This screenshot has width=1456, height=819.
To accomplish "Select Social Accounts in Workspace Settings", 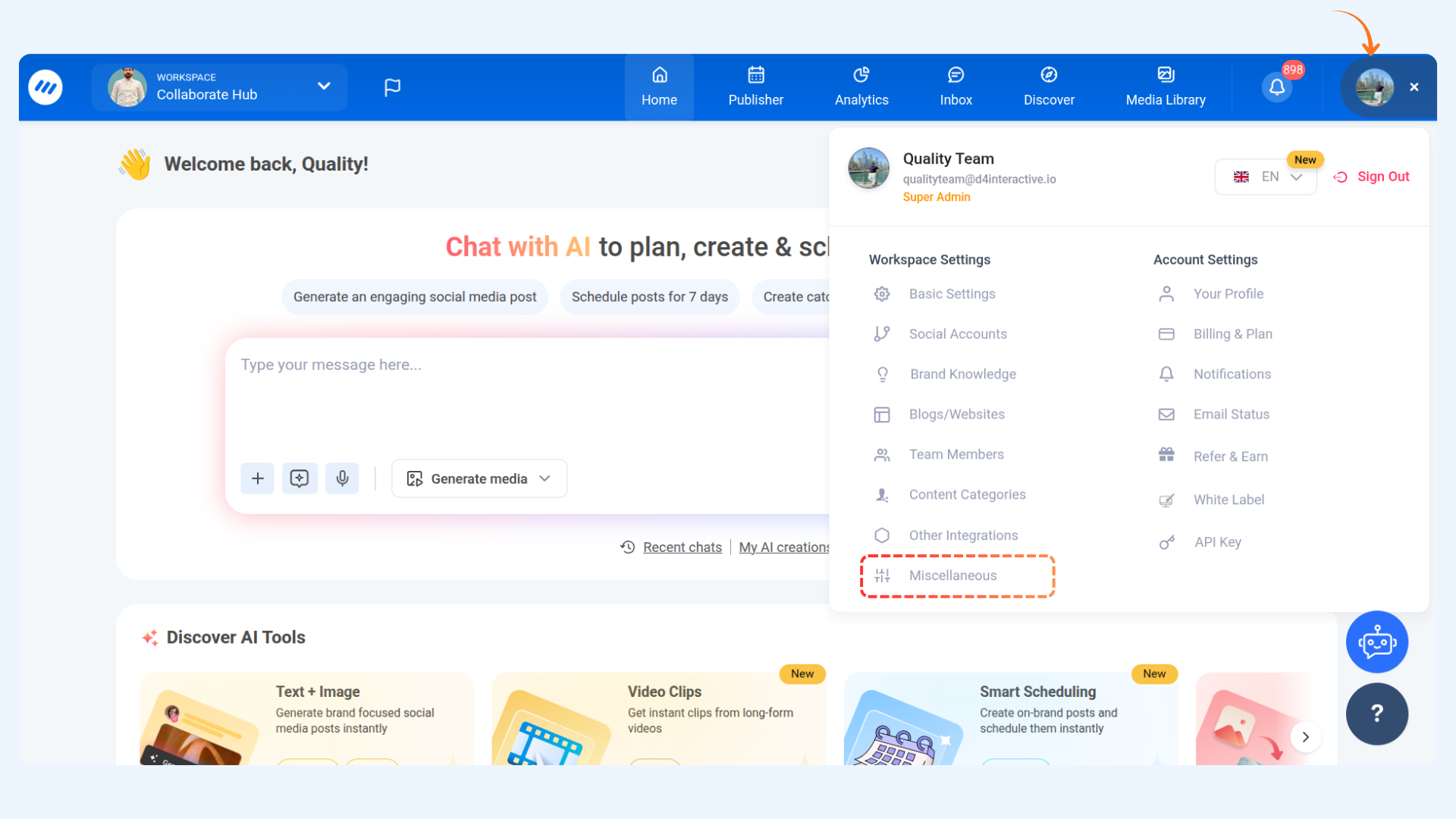I will pyautogui.click(x=957, y=334).
